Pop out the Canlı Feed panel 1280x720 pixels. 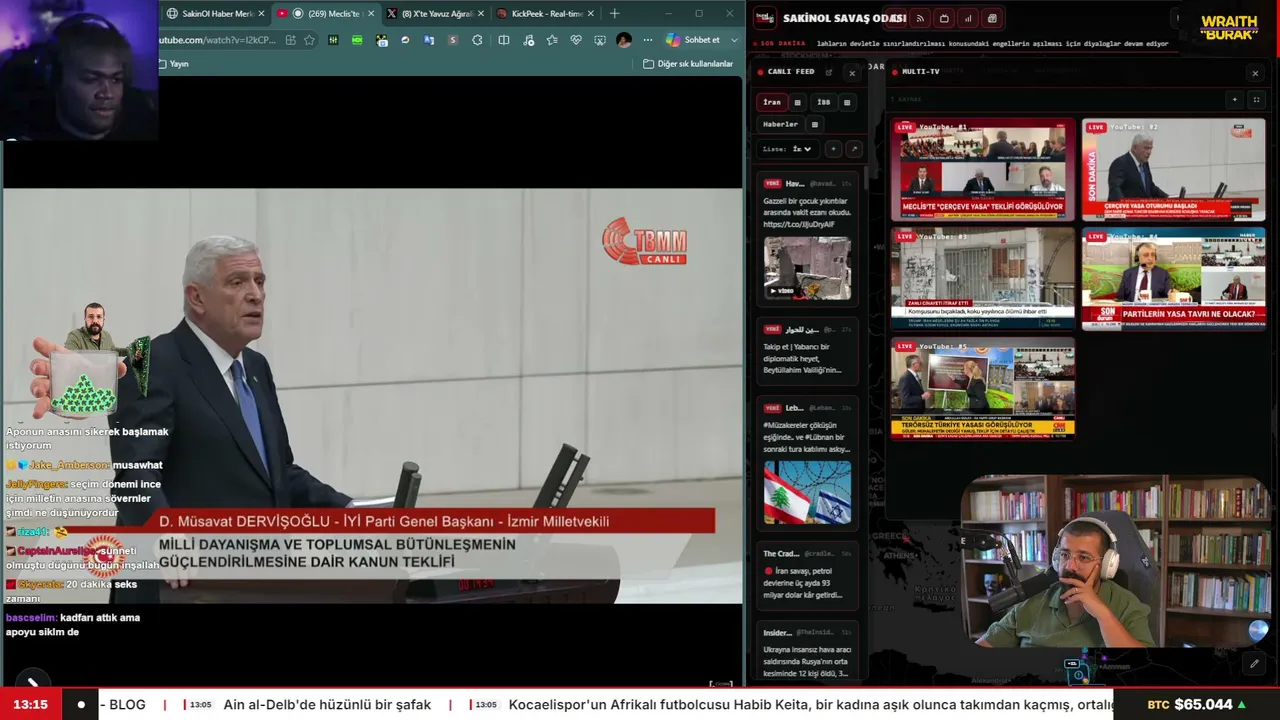[x=829, y=72]
